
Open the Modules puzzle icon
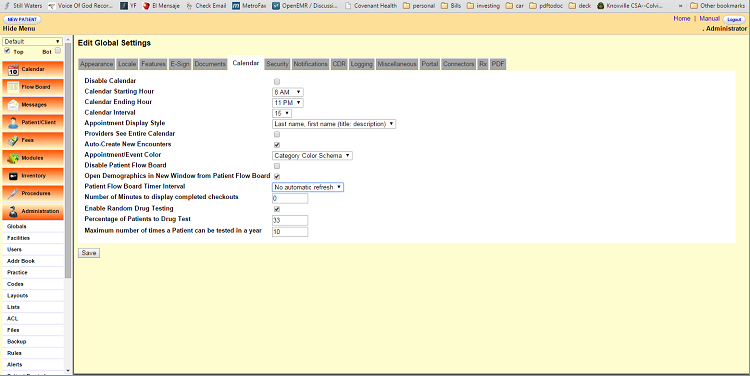tap(13, 158)
